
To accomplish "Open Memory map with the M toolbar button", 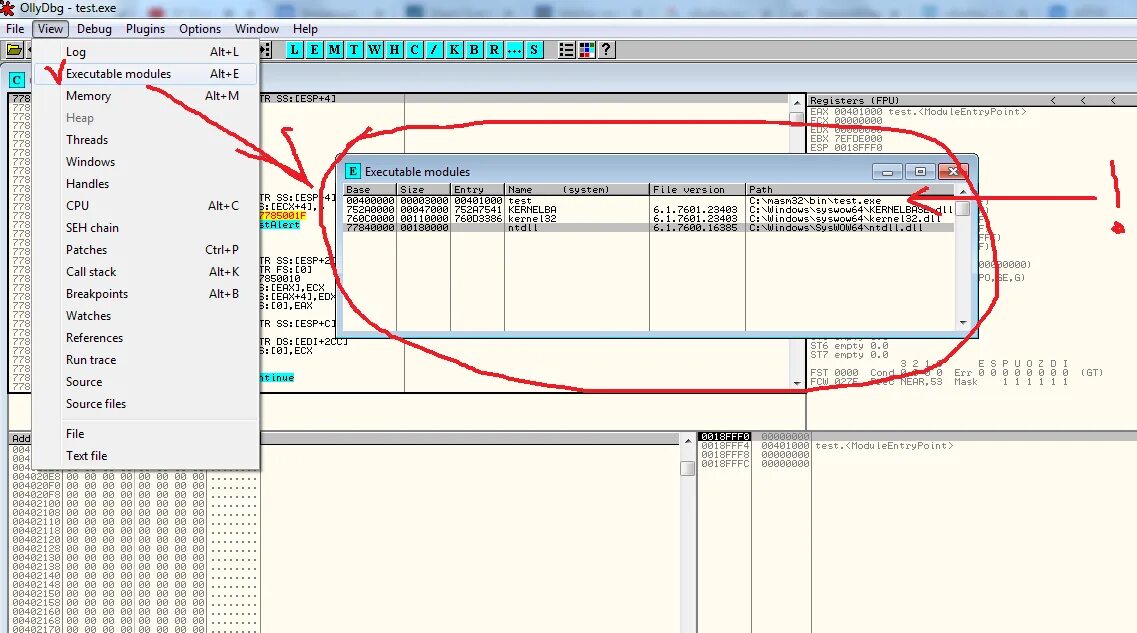I will click(334, 49).
